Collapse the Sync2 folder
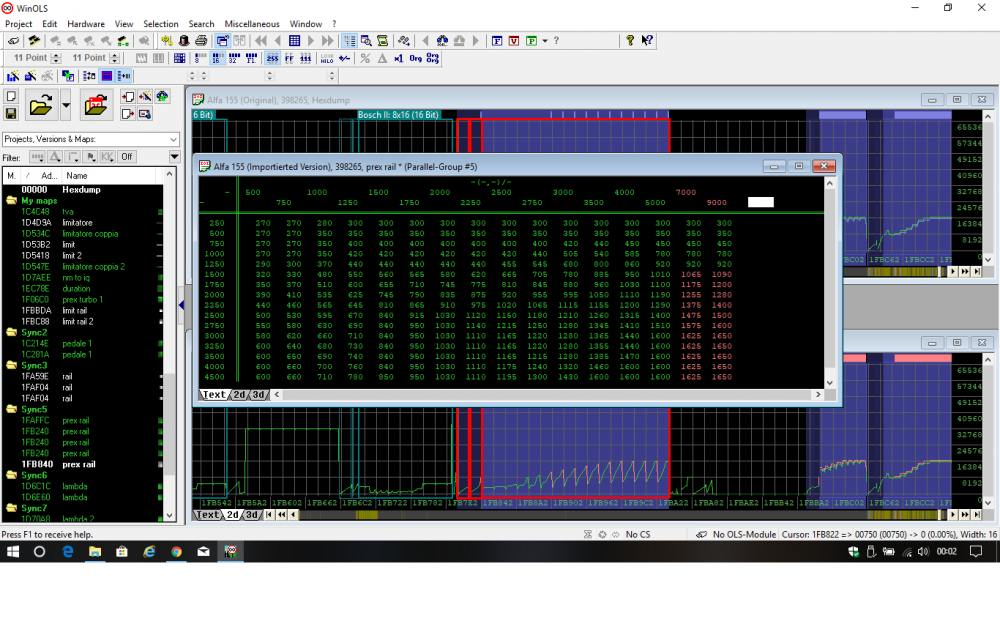 (x=11, y=332)
